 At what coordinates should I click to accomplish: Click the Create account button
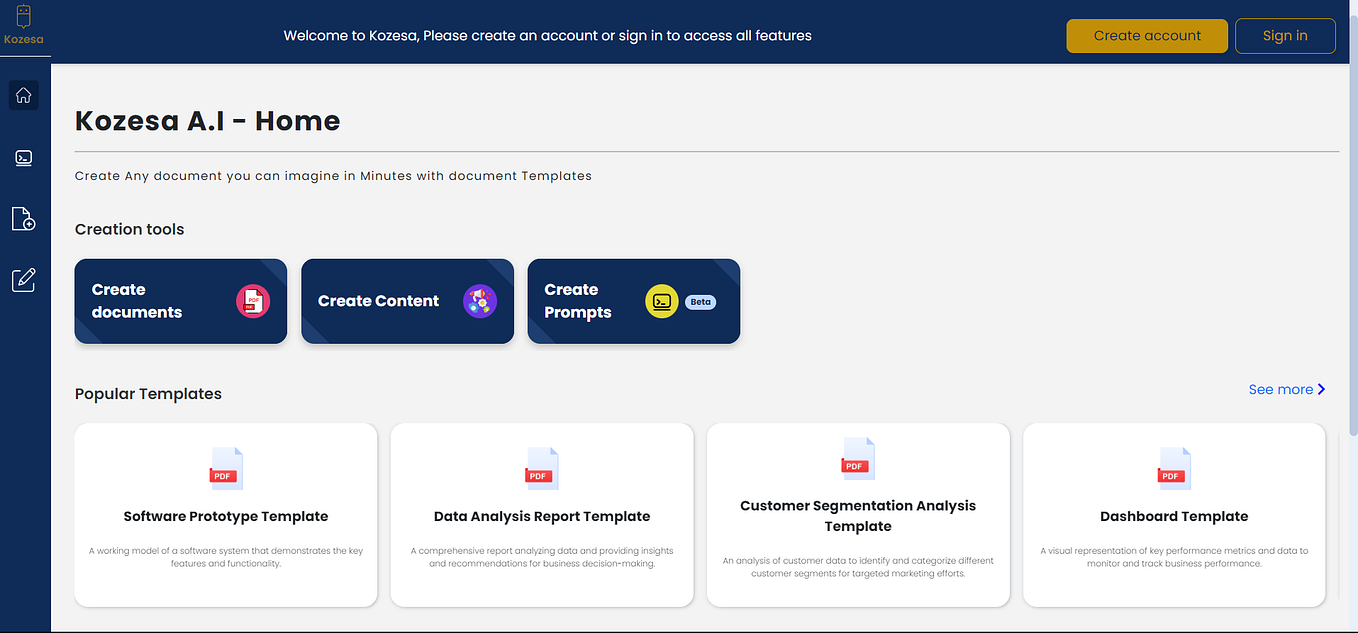[1146, 35]
